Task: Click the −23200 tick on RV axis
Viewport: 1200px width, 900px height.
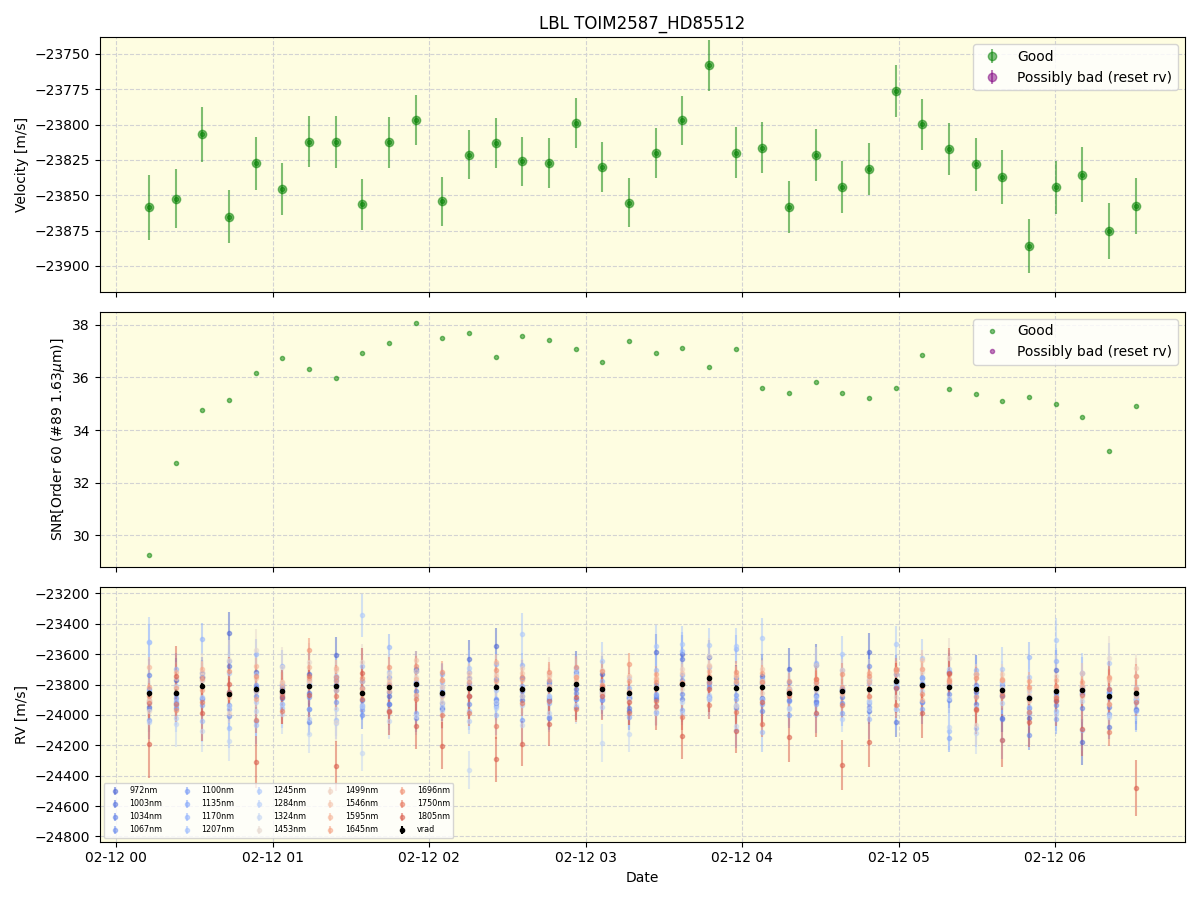Action: (64, 594)
